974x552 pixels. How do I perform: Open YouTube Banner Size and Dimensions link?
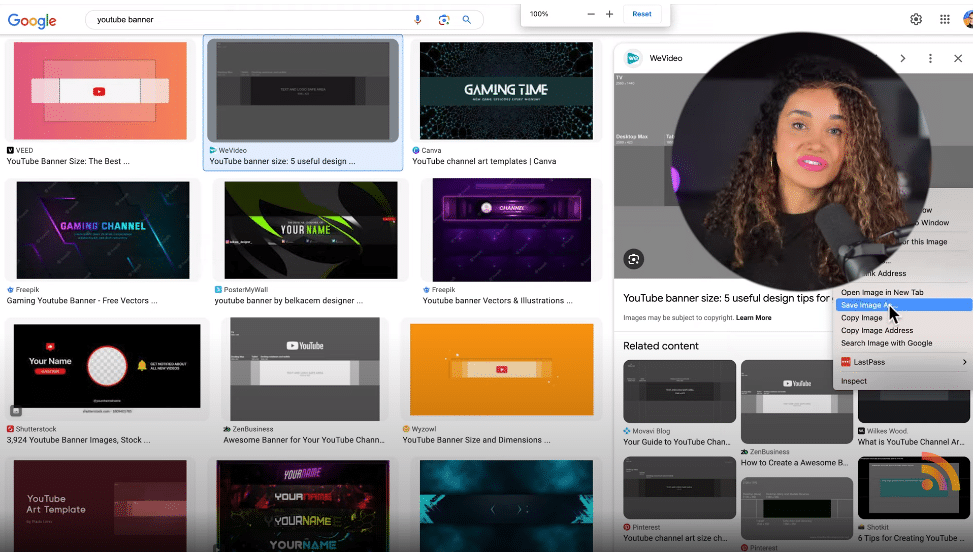coord(476,440)
